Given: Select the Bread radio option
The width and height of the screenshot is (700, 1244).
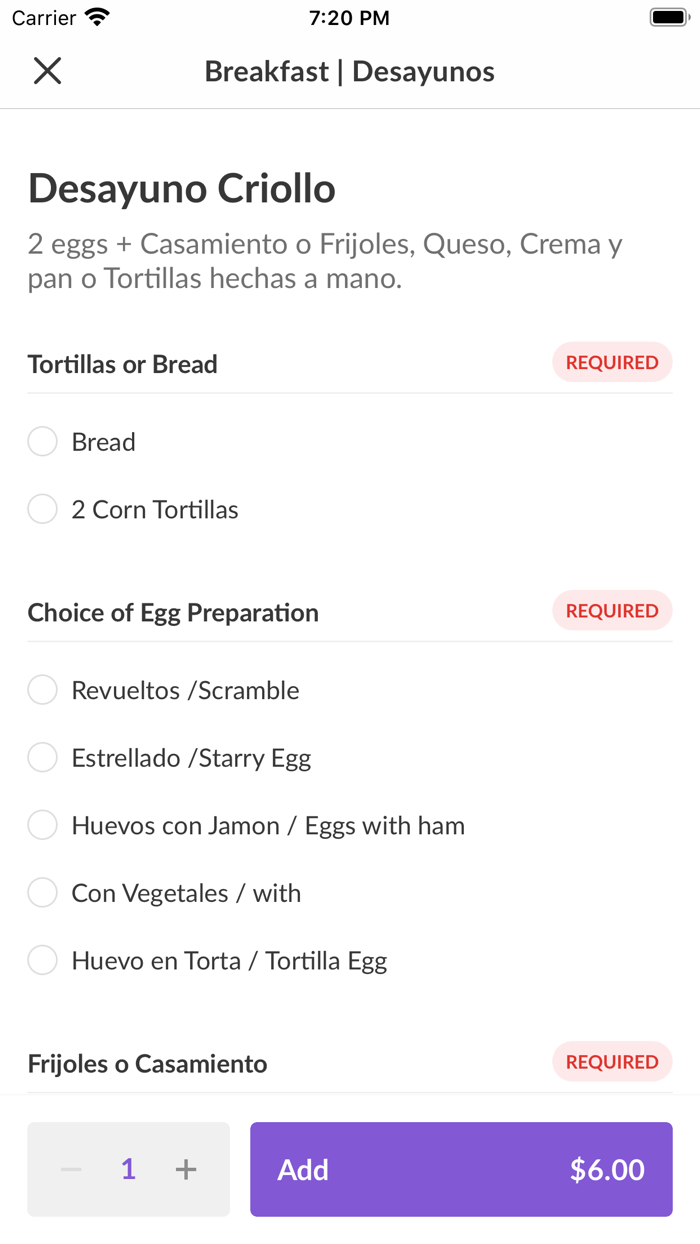Looking at the screenshot, I should (42, 442).
